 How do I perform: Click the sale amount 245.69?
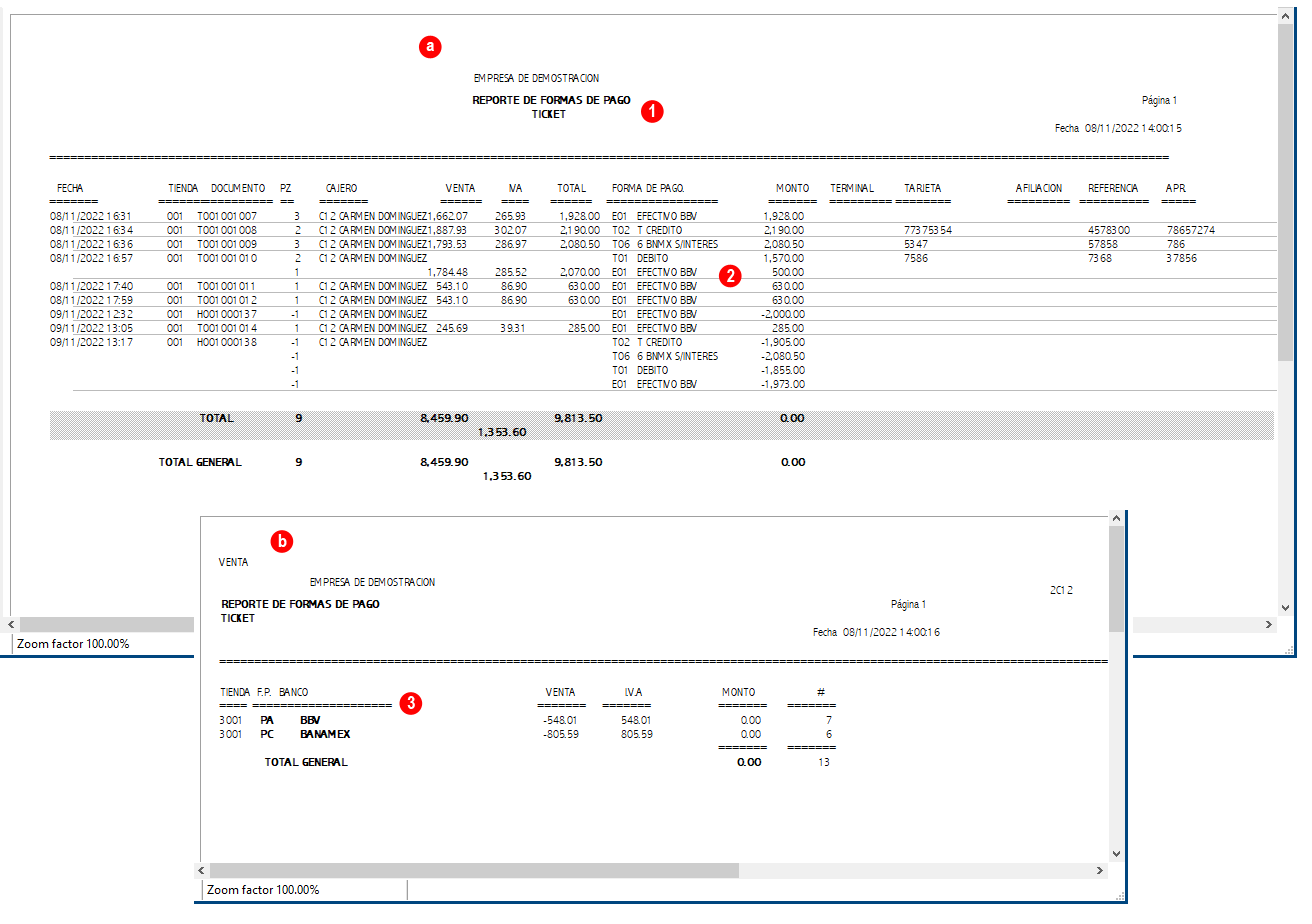point(453,328)
